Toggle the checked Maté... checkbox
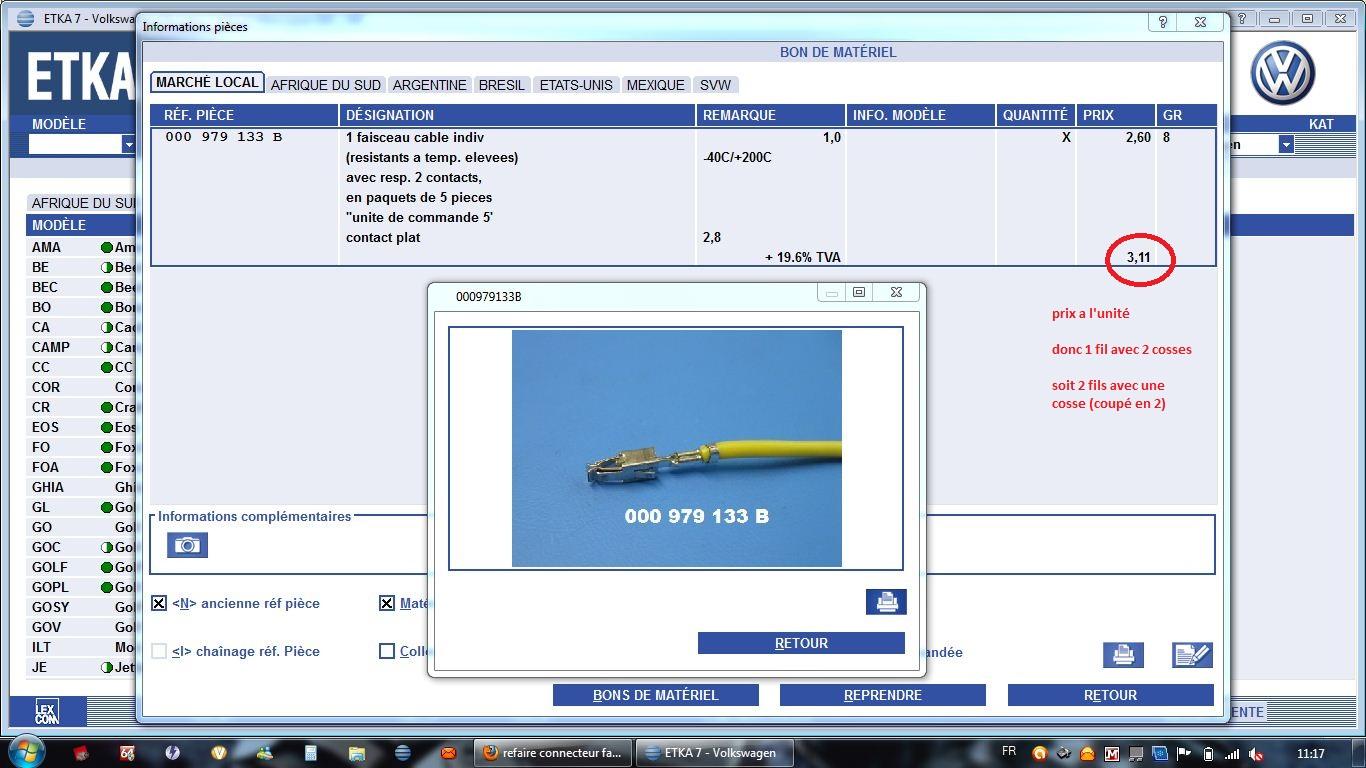The height and width of the screenshot is (768, 1366). click(x=387, y=603)
